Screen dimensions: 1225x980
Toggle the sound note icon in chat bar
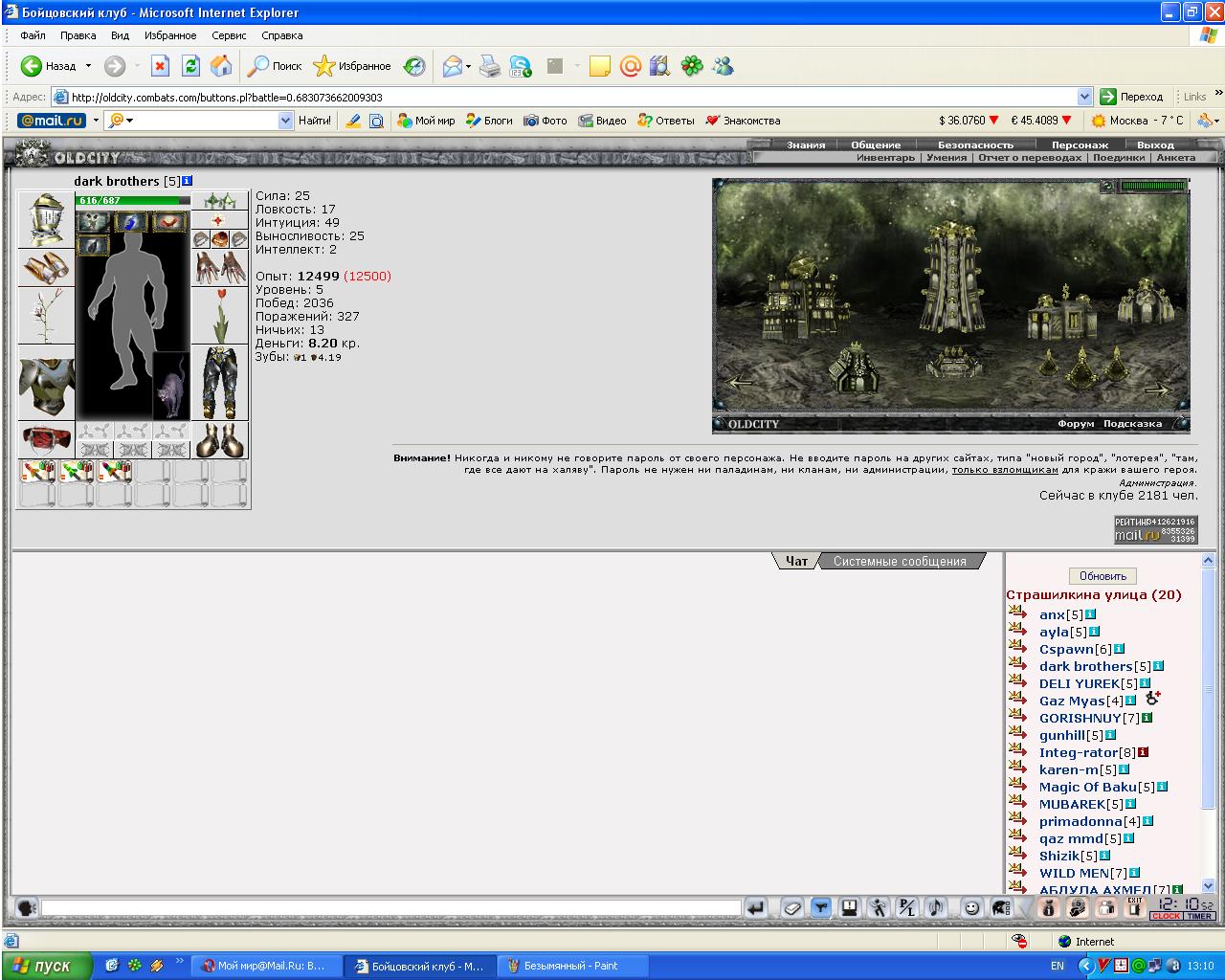click(936, 907)
